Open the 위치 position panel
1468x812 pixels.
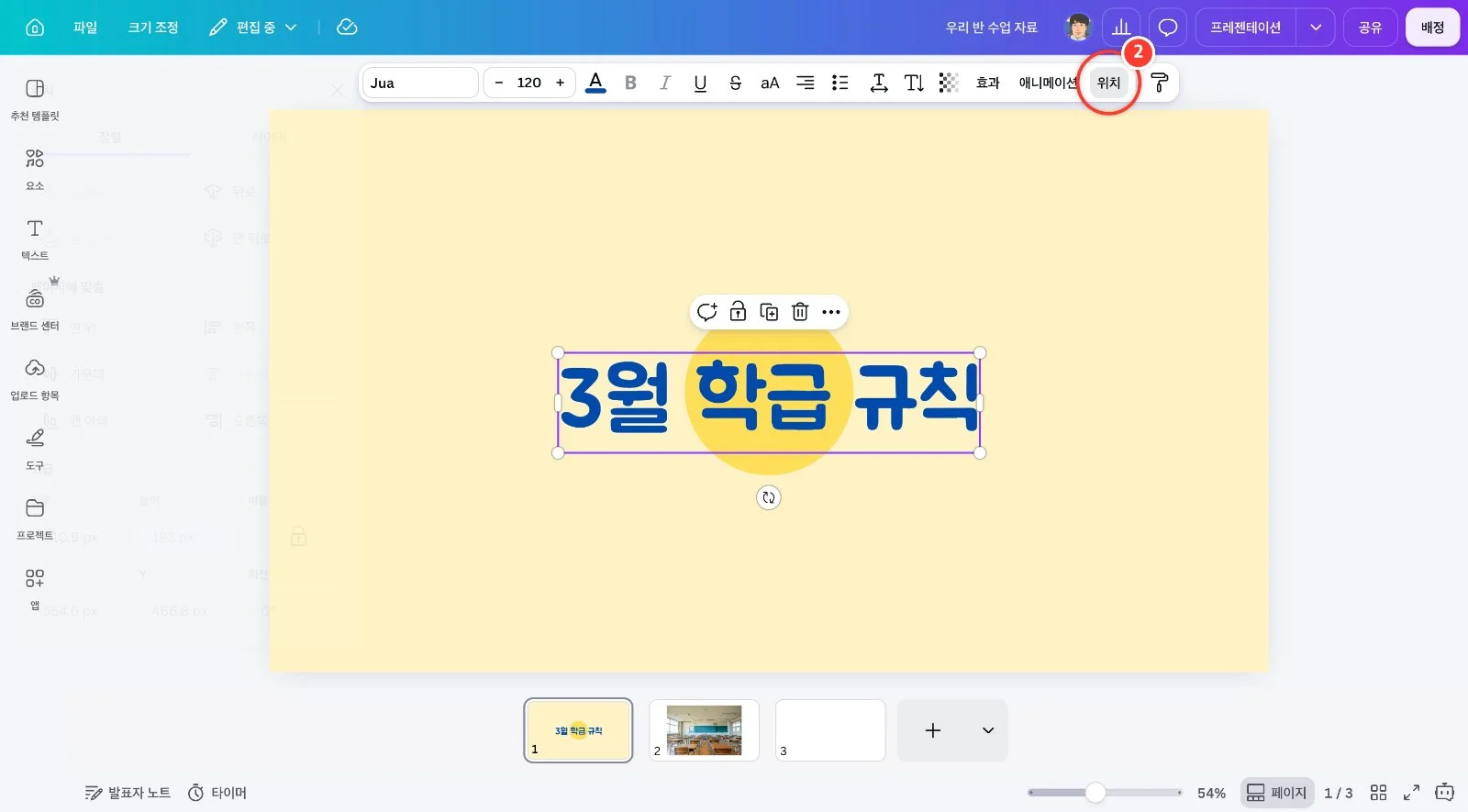tap(1108, 83)
